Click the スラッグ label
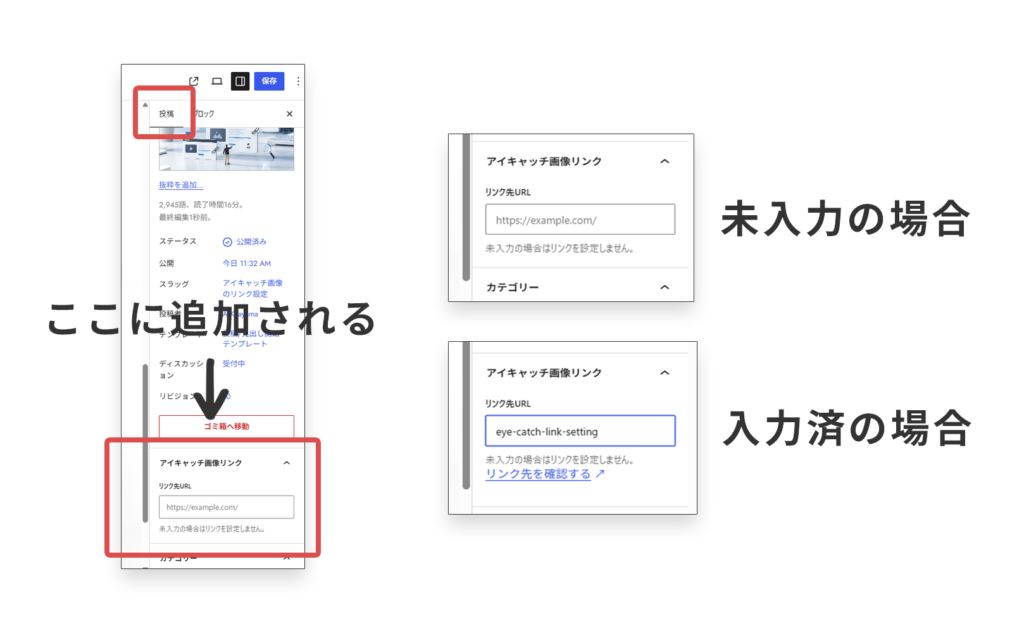The width and height of the screenshot is (1024, 633). (174, 284)
